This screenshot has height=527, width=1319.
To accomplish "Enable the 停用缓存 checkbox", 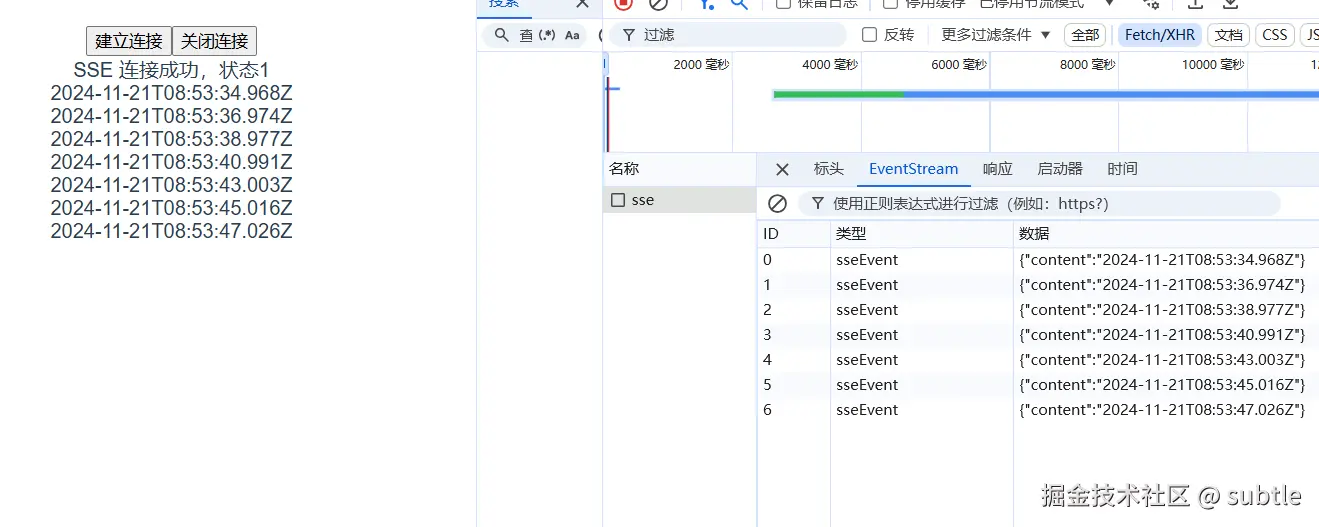I will (x=891, y=4).
